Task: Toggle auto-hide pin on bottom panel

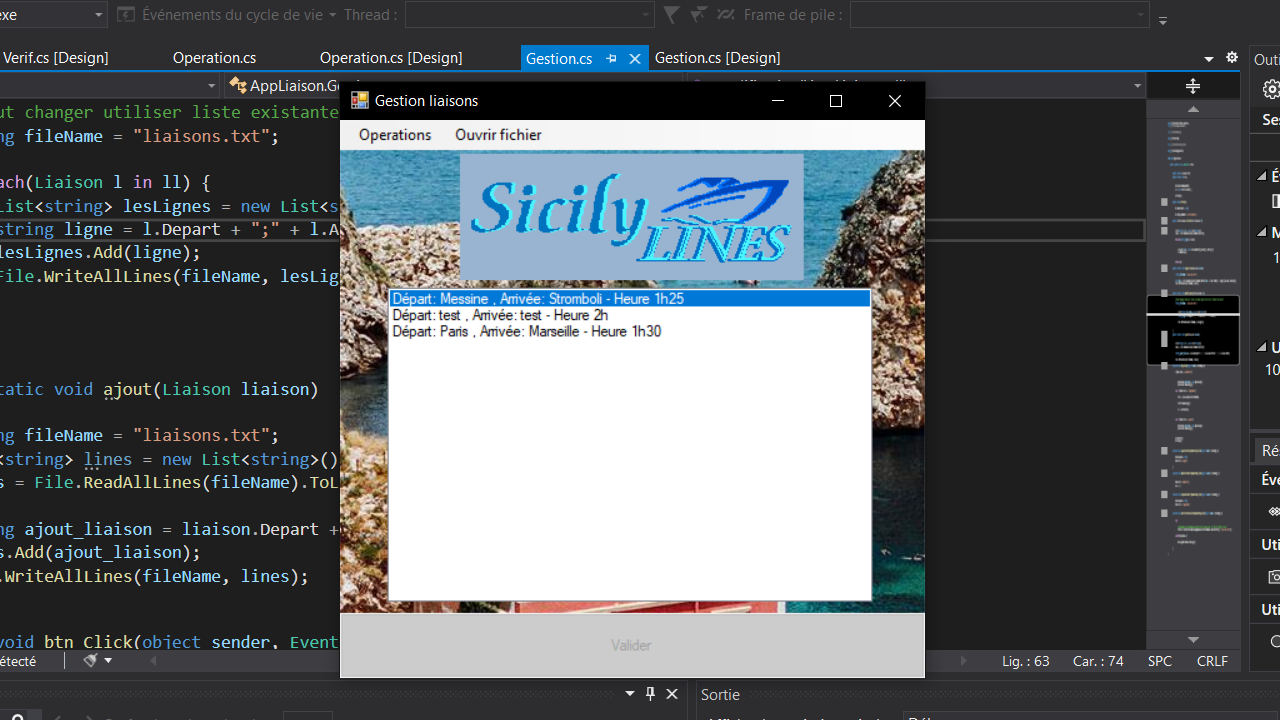Action: click(x=650, y=694)
